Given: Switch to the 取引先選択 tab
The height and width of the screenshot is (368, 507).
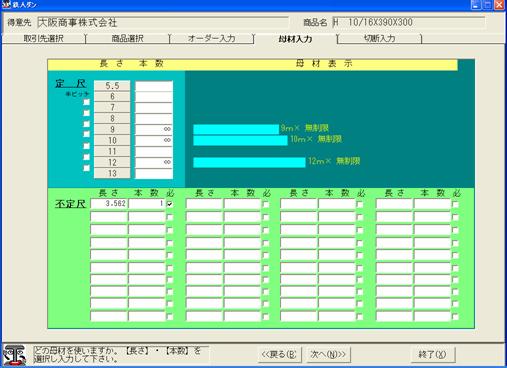Looking at the screenshot, I should [x=43, y=38].
